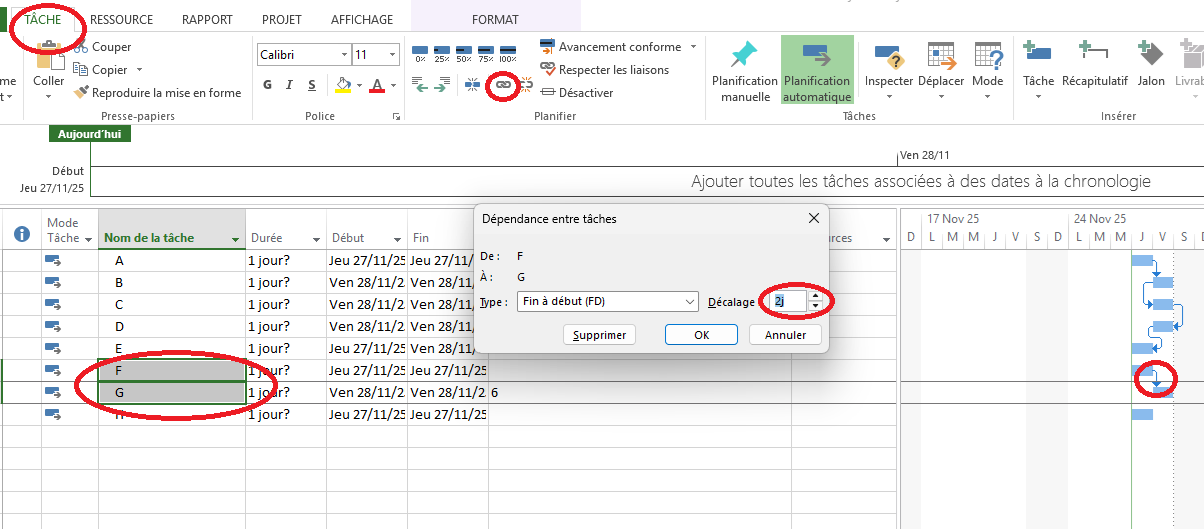Toggle bold G formatting
The image size is (1204, 529).
click(268, 85)
